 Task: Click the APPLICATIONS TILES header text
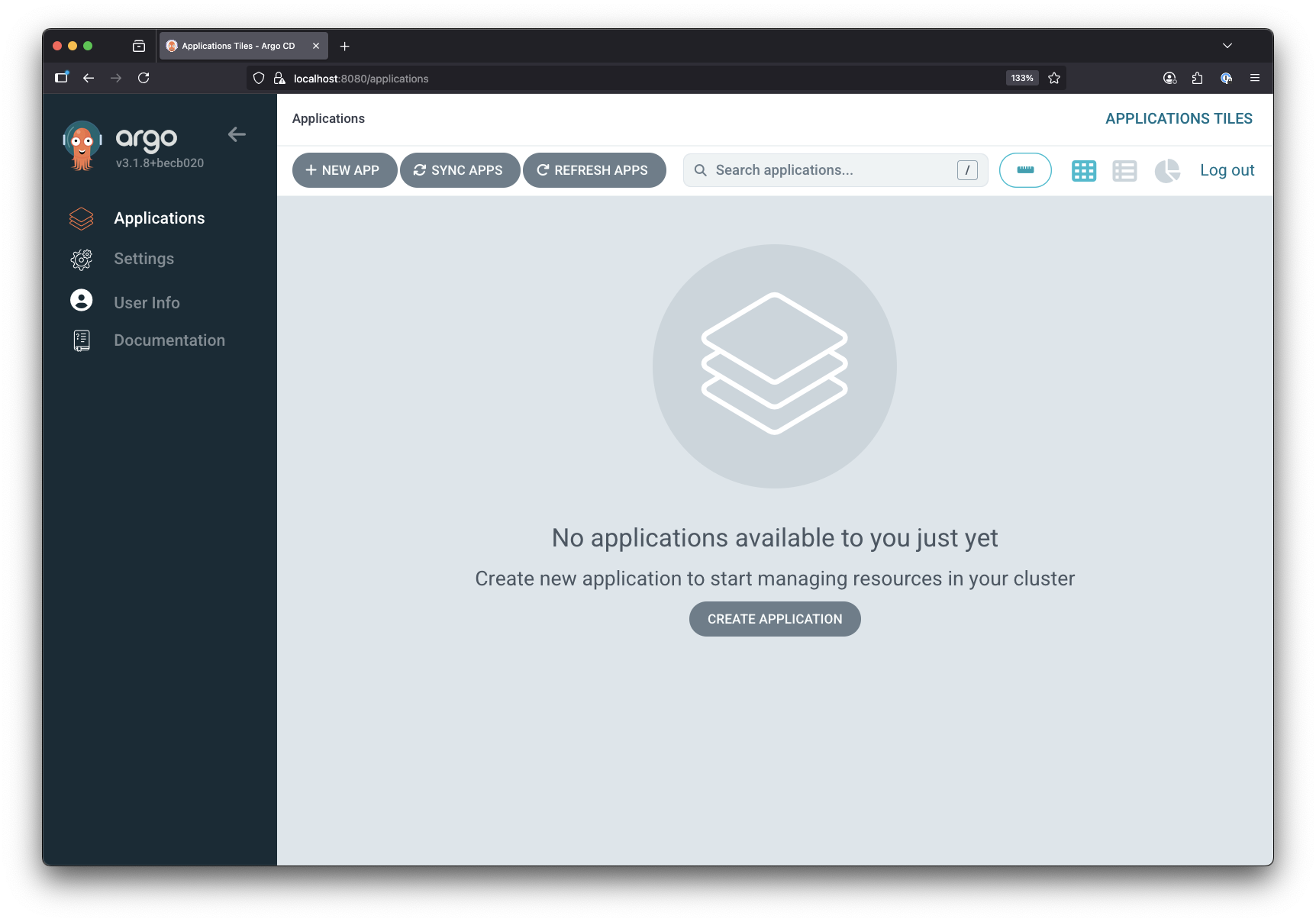pos(1179,118)
